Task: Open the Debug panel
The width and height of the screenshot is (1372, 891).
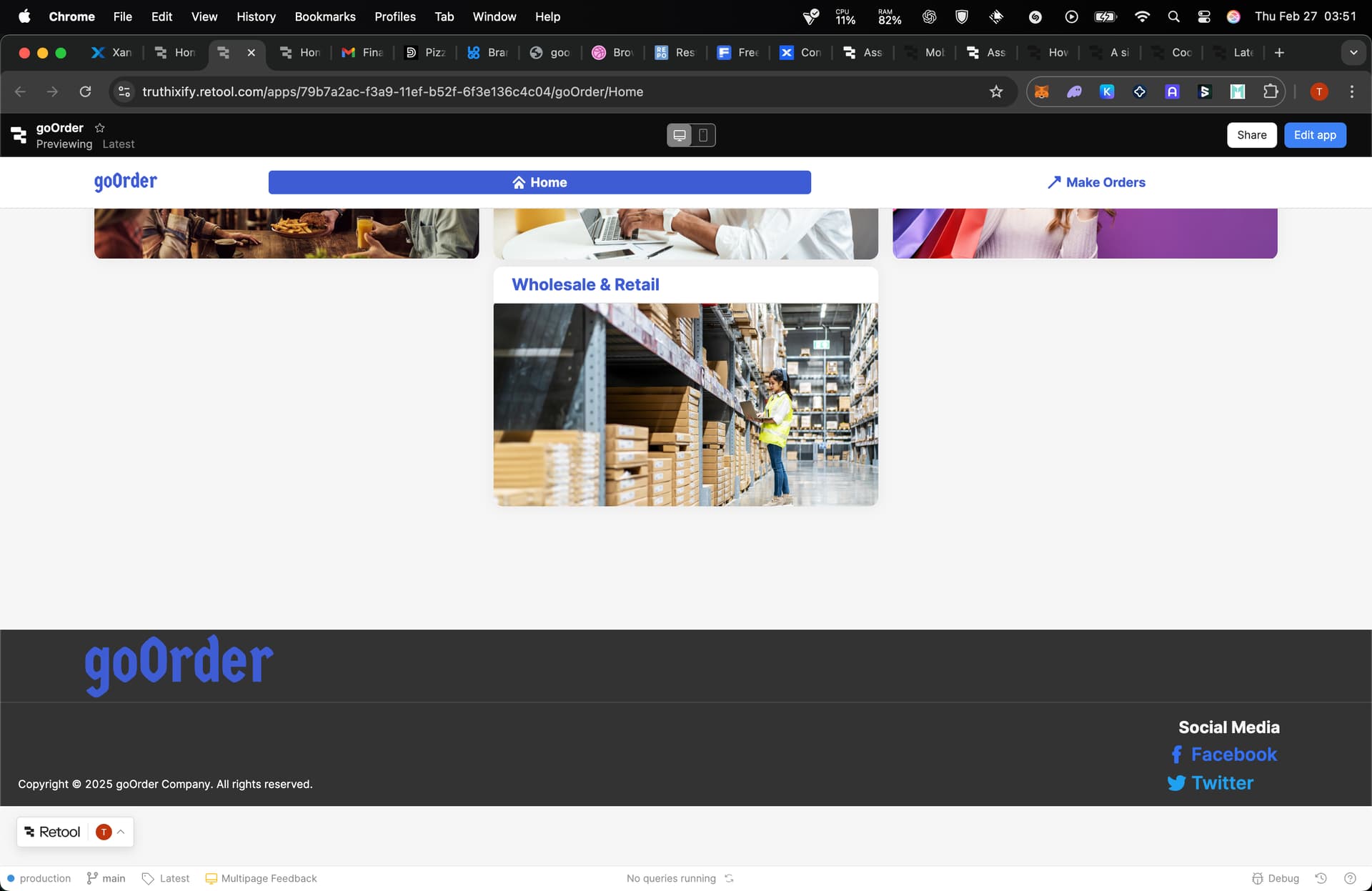Action: pos(1276,878)
